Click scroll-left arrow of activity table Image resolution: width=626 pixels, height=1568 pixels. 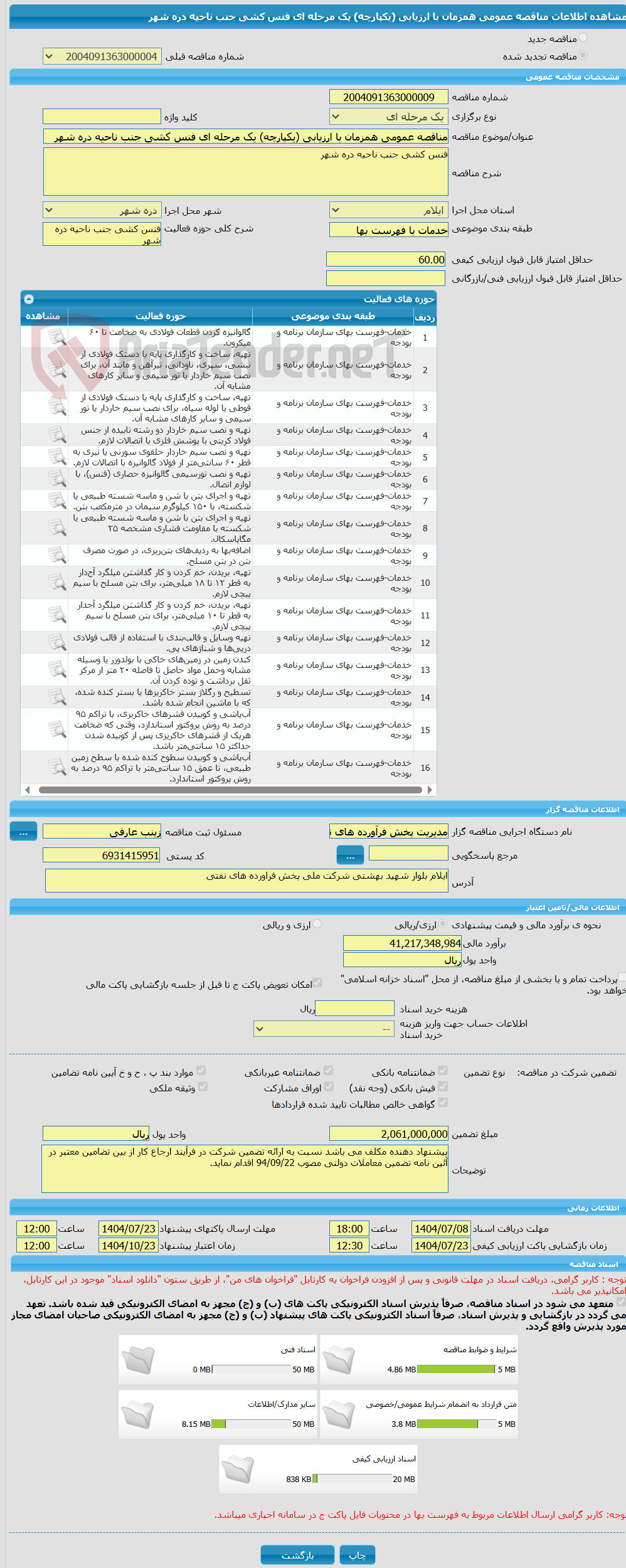[27, 790]
